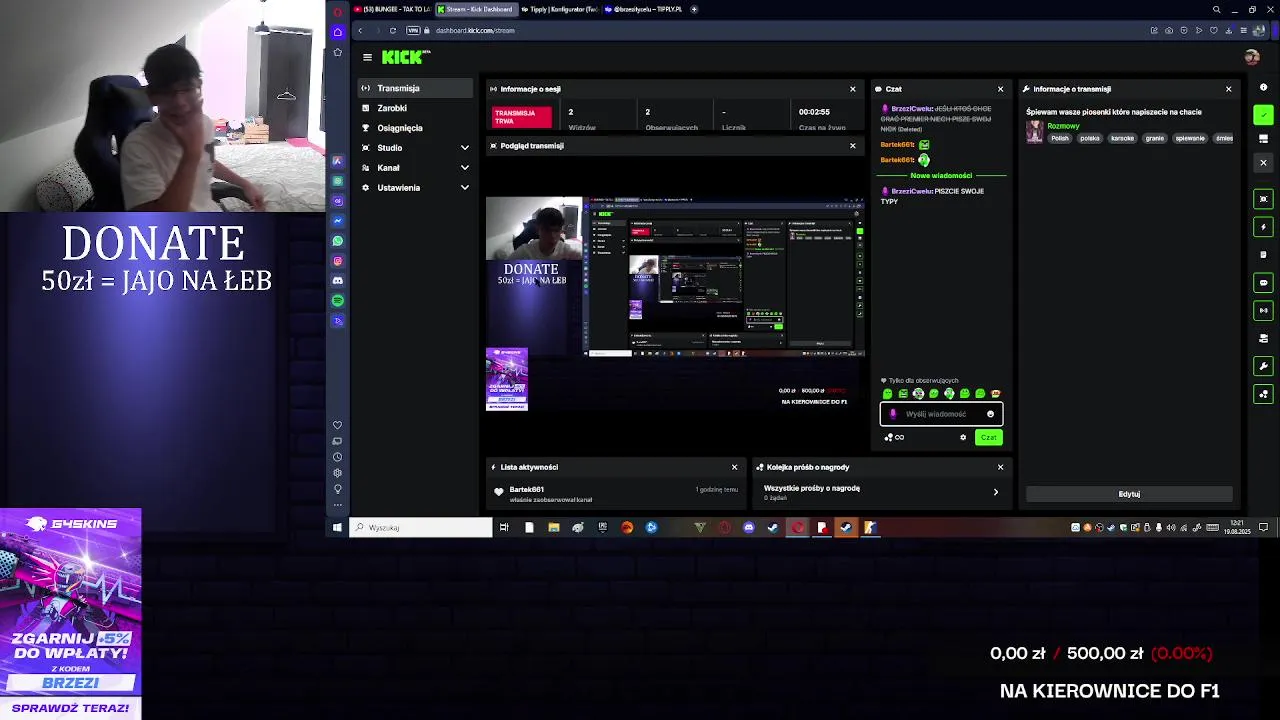Image resolution: width=1280 pixels, height=720 pixels.
Task: Open Windows Start menu
Action: coord(337,527)
